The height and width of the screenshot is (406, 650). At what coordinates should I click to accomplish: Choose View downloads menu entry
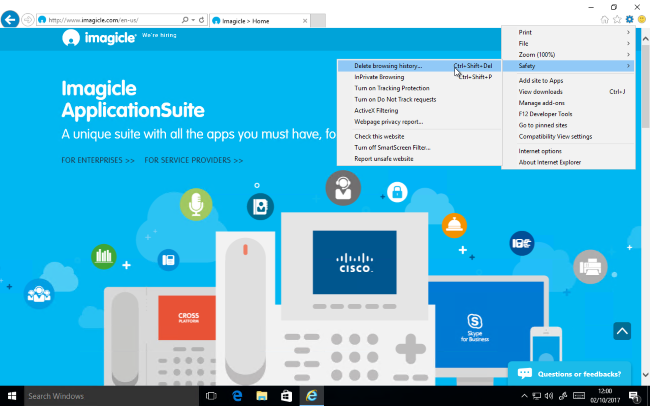[x=568, y=92]
